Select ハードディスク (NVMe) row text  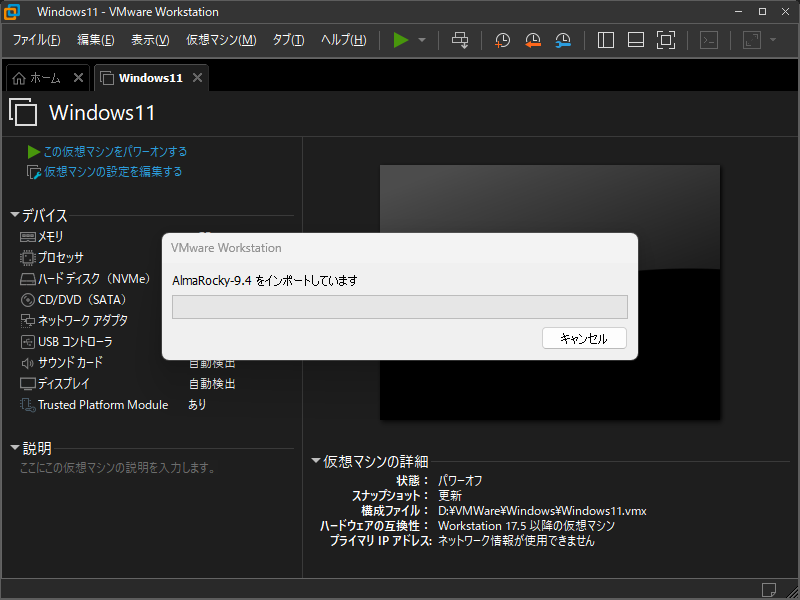click(x=94, y=279)
